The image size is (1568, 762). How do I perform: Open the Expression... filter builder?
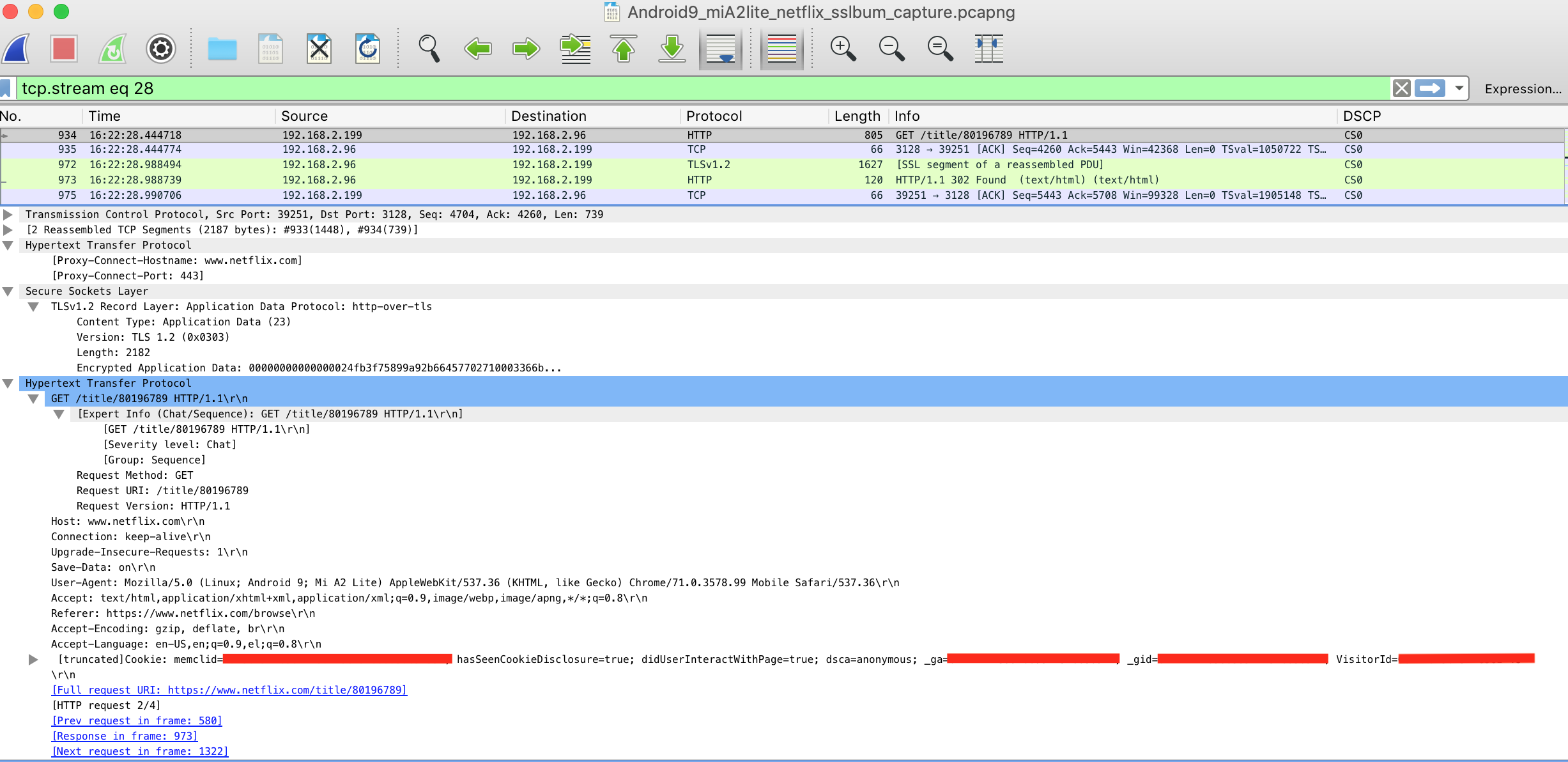tap(1523, 89)
